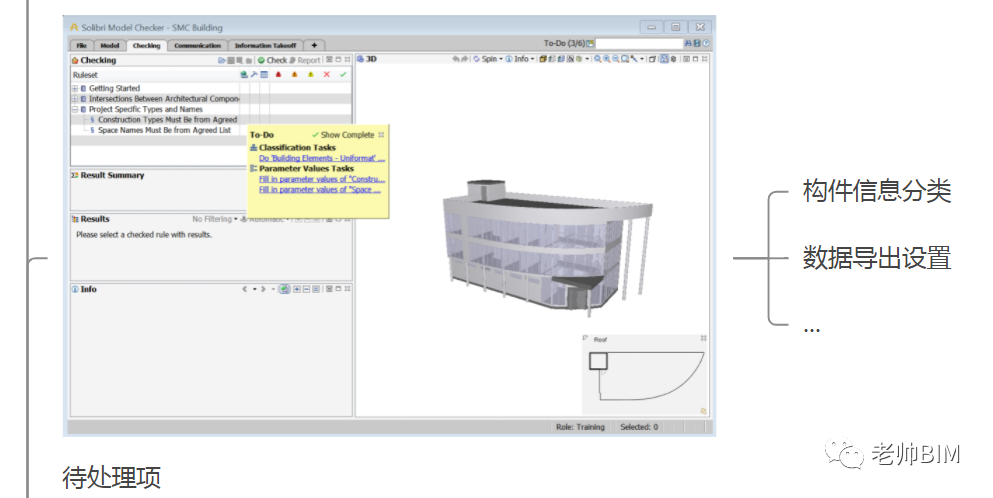Click the zoom tool magnifier icon

coord(597,59)
